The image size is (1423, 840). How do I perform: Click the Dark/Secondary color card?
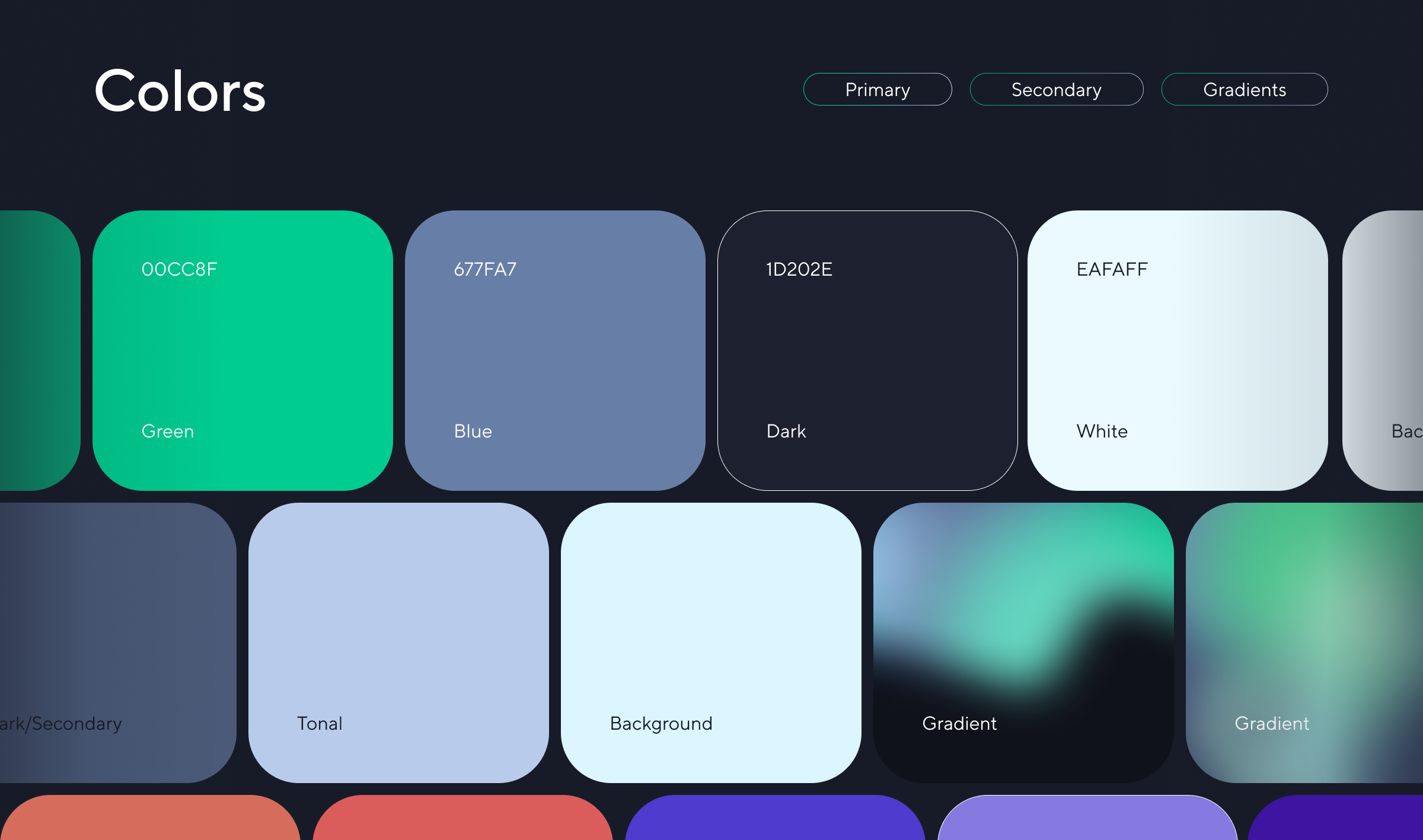tap(117, 643)
